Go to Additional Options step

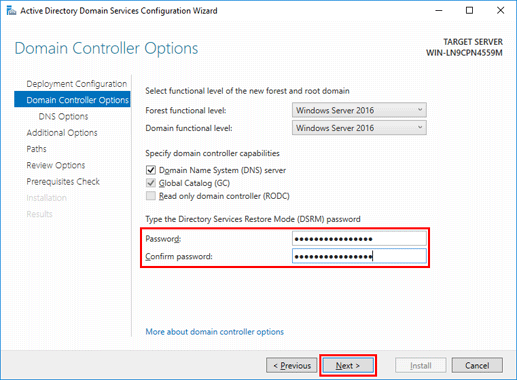62,133
